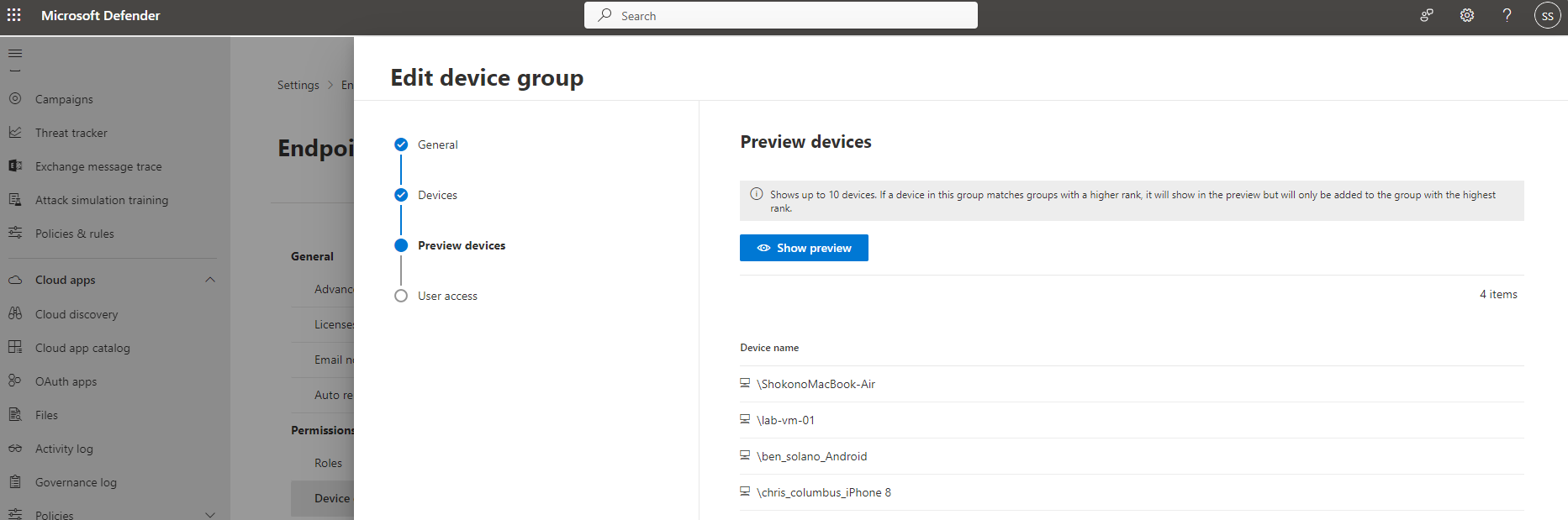Screen dimensions: 1568x520
Task: Open Campaigns in the sidebar
Action: click(64, 99)
